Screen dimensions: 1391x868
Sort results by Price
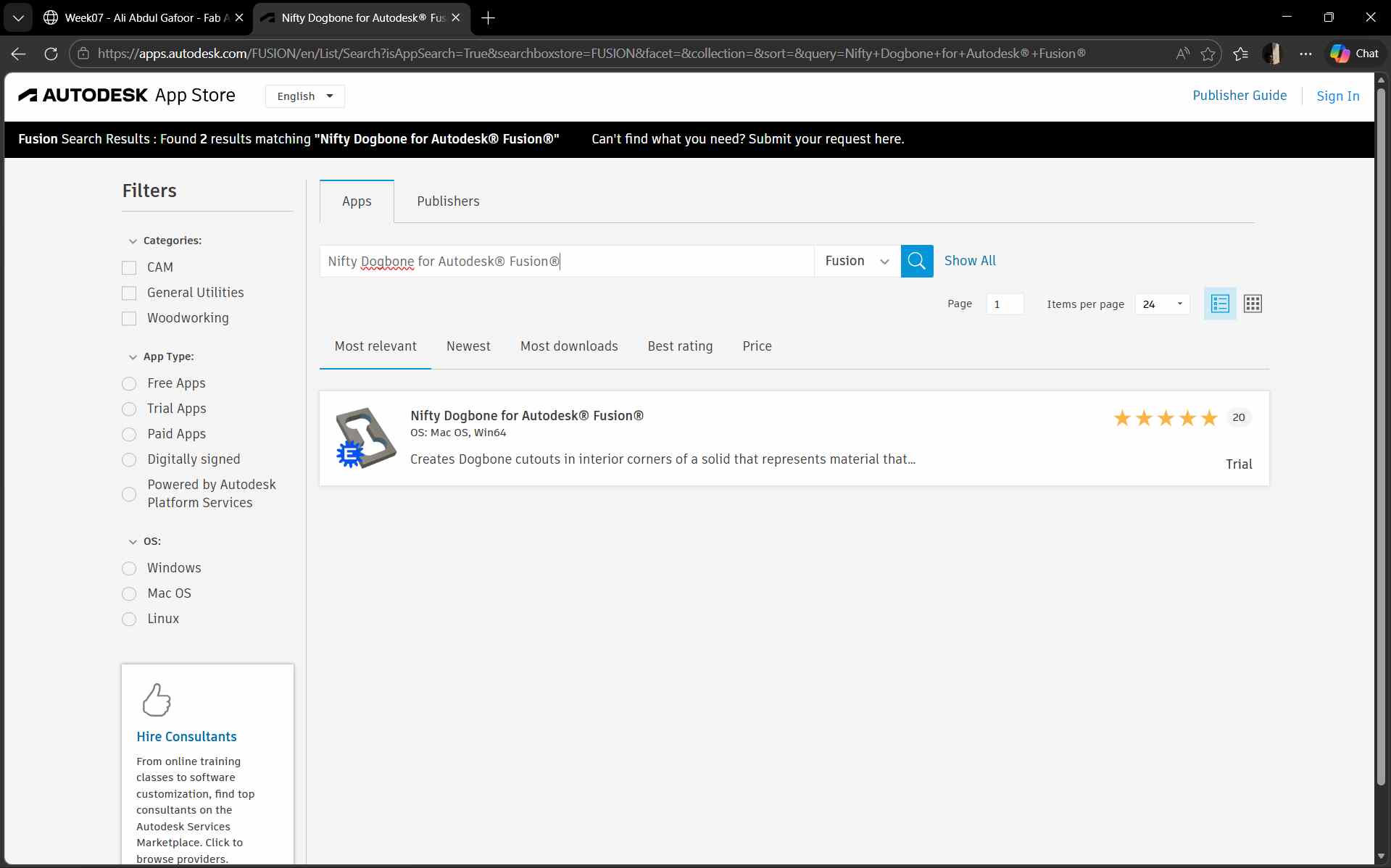[x=757, y=346]
